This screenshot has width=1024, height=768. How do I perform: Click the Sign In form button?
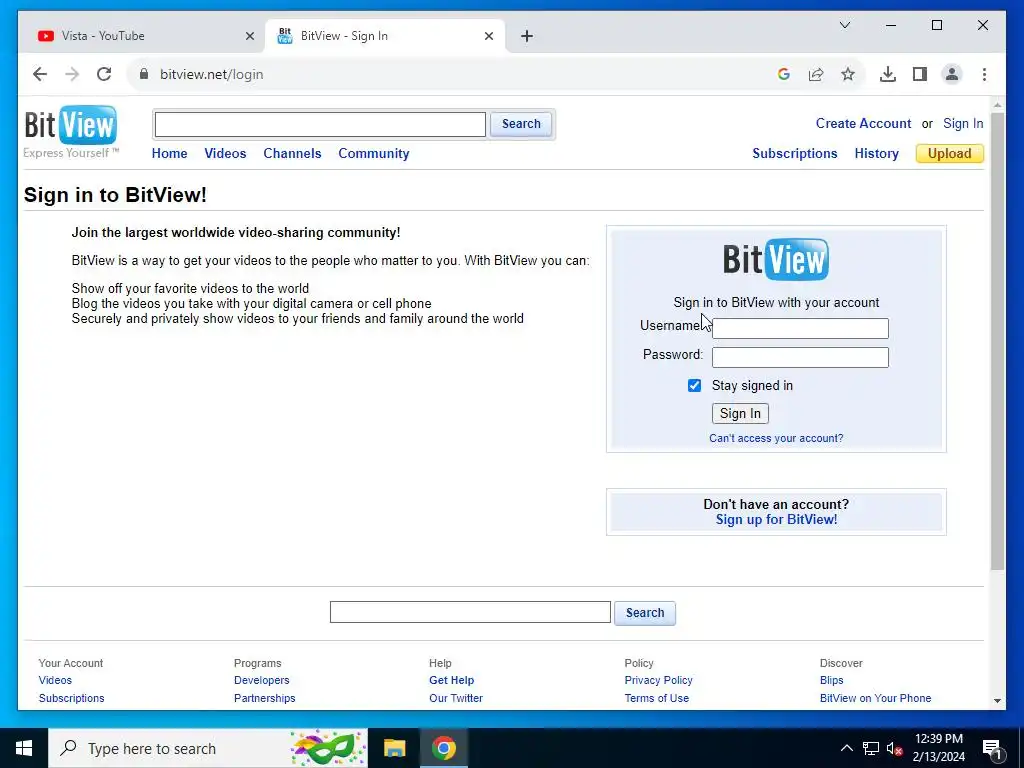coord(740,413)
